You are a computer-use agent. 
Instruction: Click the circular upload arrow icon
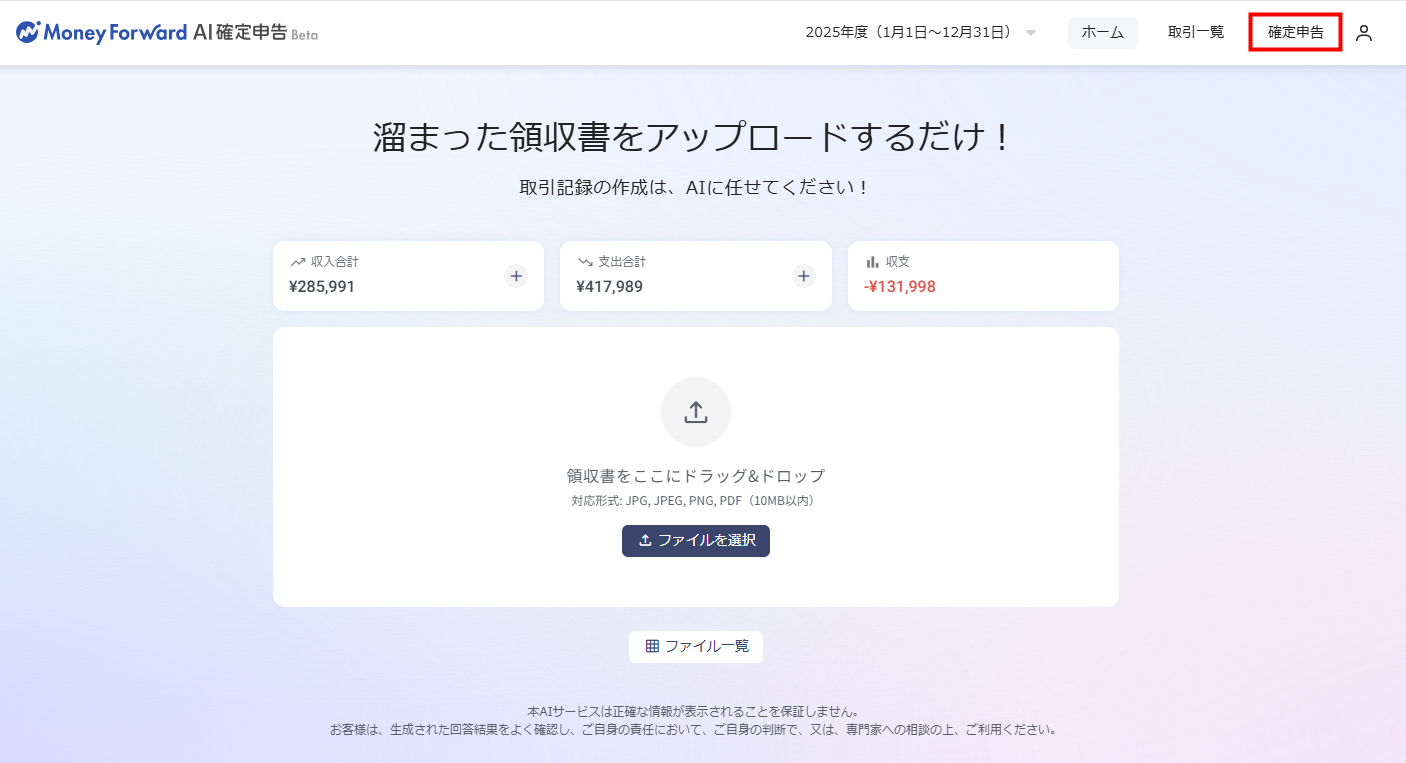pyautogui.click(x=696, y=412)
